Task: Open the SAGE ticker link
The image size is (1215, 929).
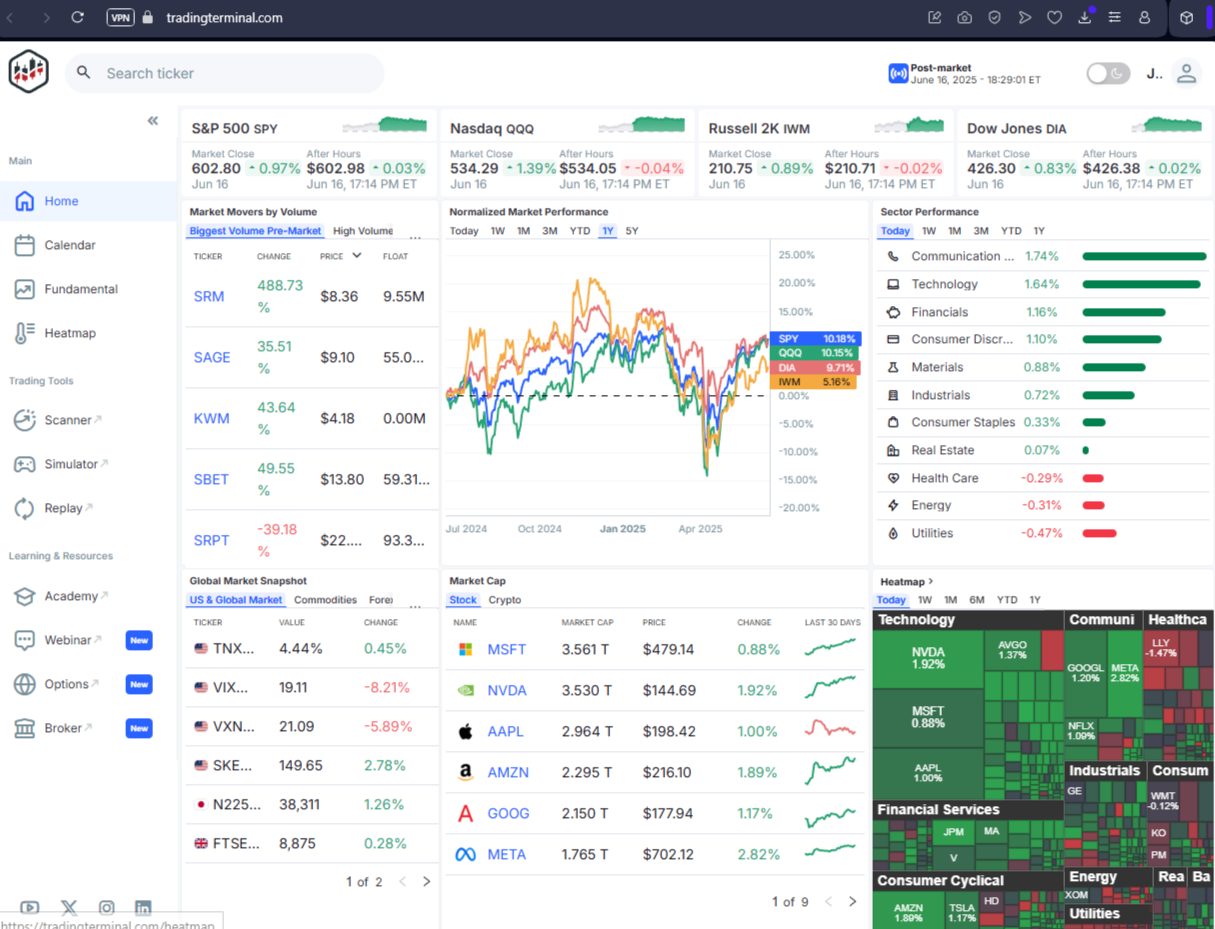Action: click(x=212, y=357)
